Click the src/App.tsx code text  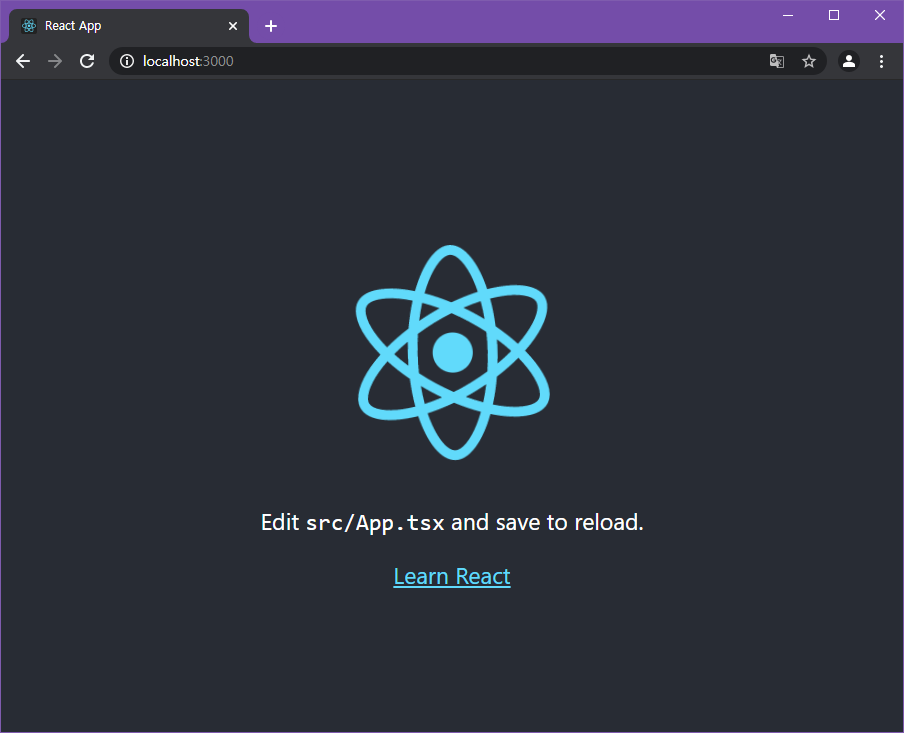pyautogui.click(x=375, y=523)
